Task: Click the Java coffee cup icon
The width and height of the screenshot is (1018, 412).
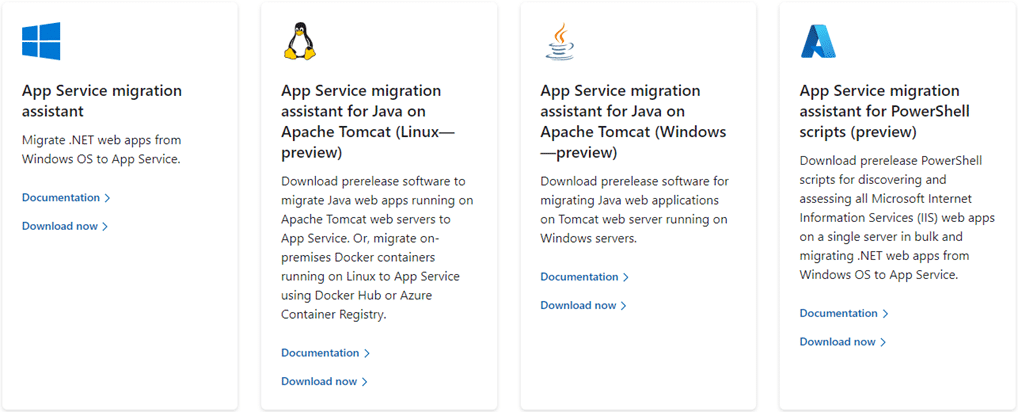Action: 560,41
